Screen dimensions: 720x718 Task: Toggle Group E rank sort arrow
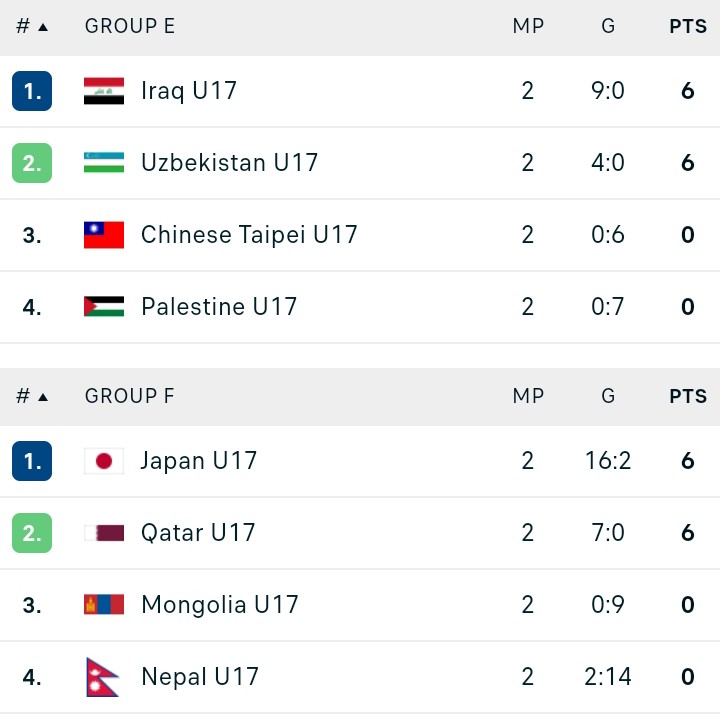[43, 27]
